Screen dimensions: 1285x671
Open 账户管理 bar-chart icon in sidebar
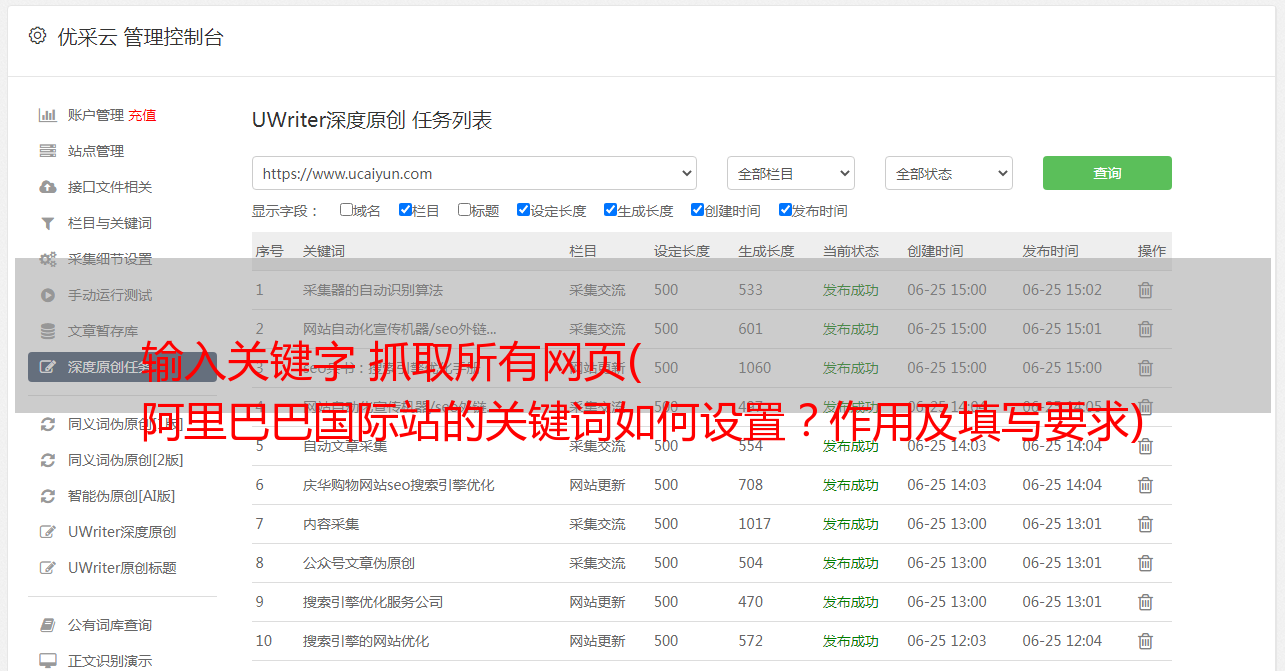[x=47, y=115]
